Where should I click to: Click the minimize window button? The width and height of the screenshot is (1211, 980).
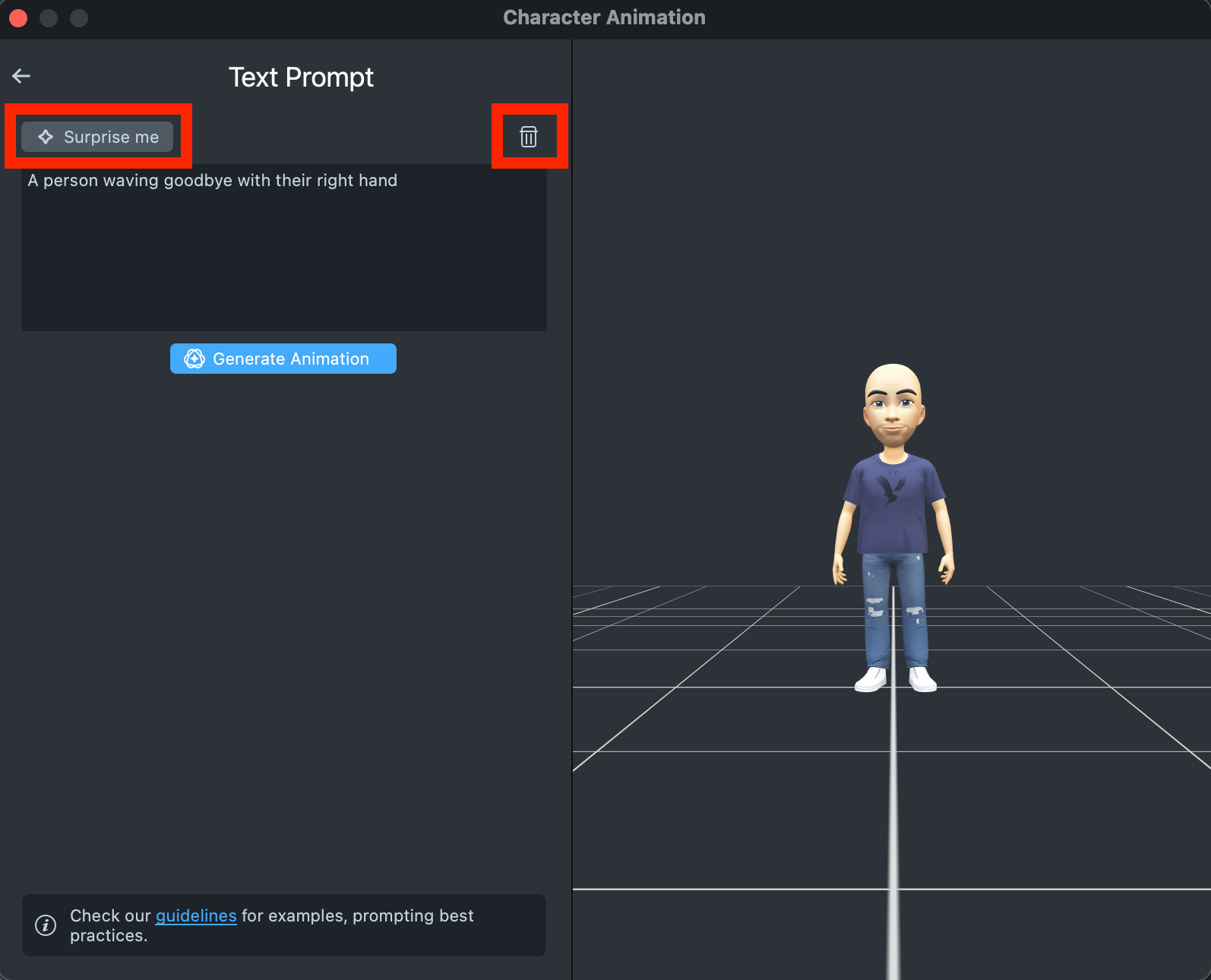pos(49,17)
